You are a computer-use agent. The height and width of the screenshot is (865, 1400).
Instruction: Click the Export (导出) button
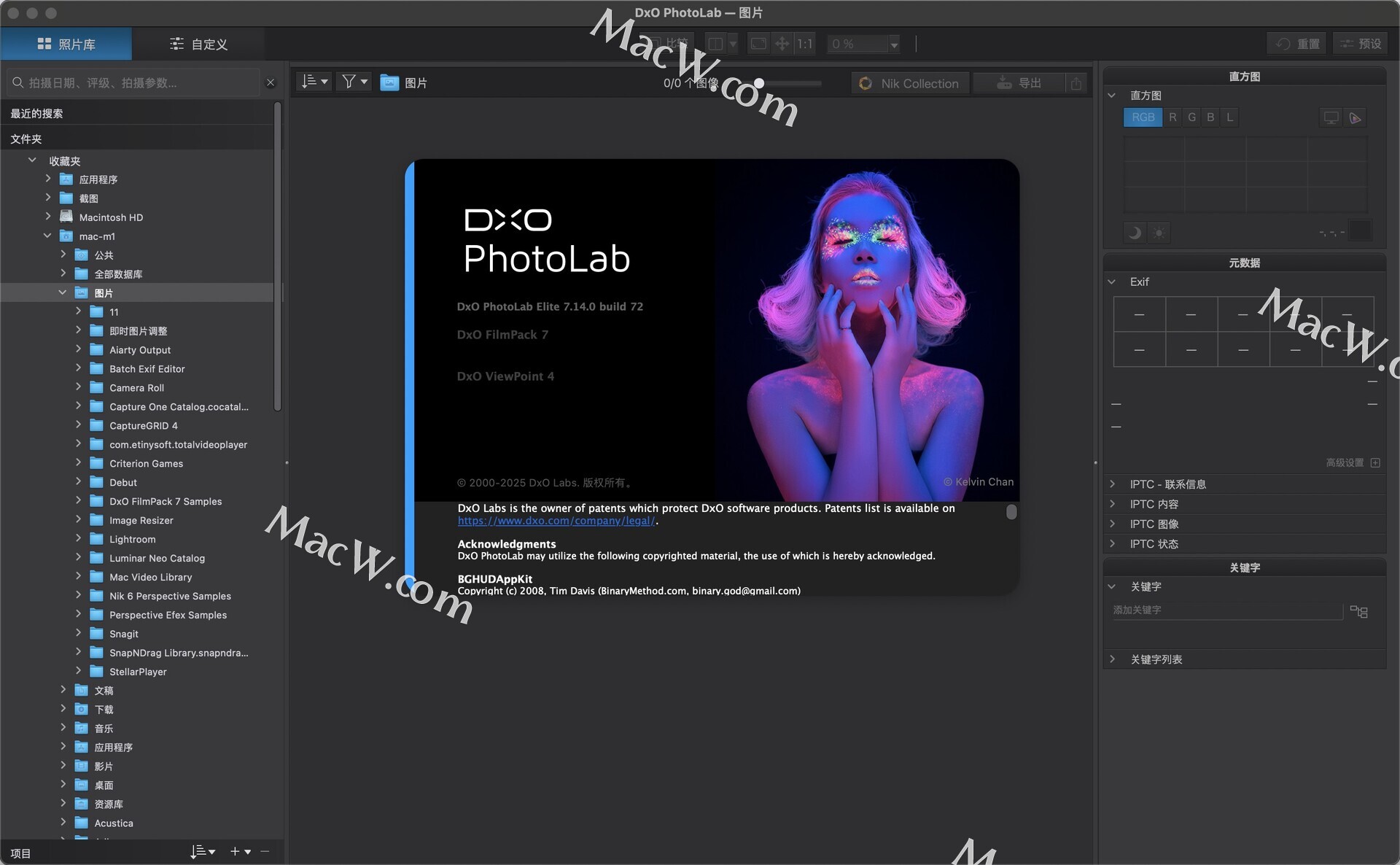pos(1019,83)
